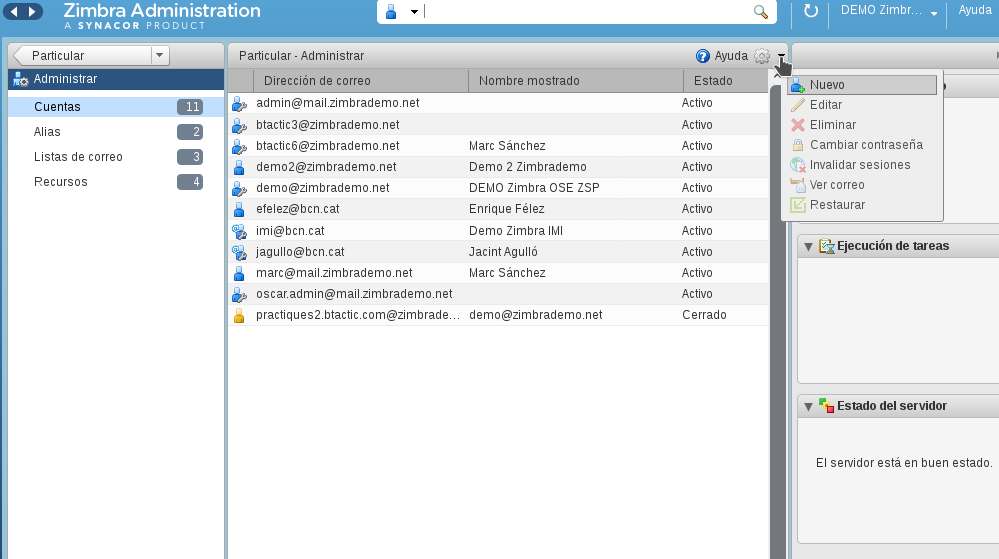The height and width of the screenshot is (559, 999).
Task: Click into the top search input field
Action: coord(586,11)
